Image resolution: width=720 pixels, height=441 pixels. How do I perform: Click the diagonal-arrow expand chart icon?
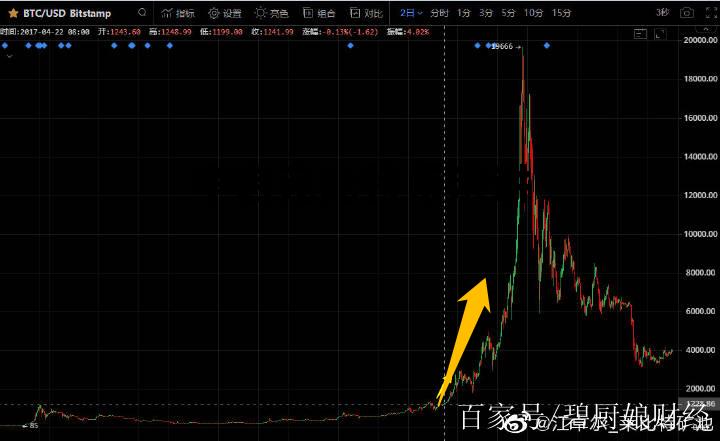pyautogui.click(x=660, y=34)
